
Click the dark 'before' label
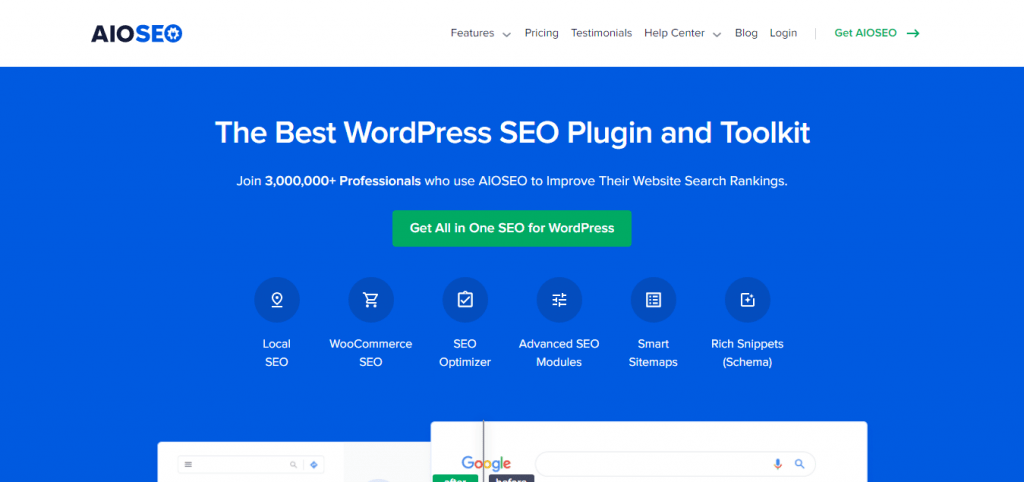pyautogui.click(x=511, y=479)
